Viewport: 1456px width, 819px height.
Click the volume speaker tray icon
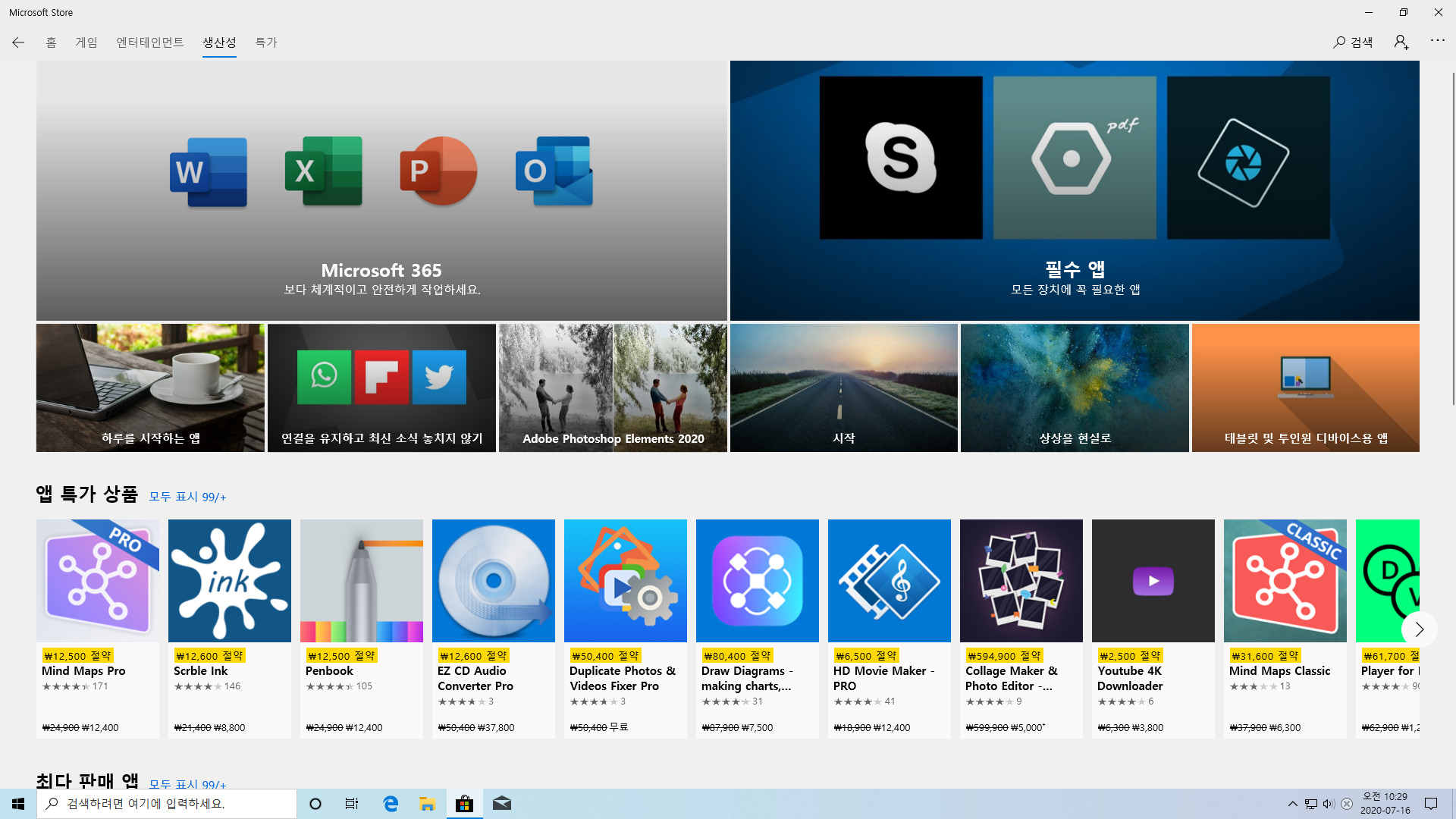[1329, 804]
